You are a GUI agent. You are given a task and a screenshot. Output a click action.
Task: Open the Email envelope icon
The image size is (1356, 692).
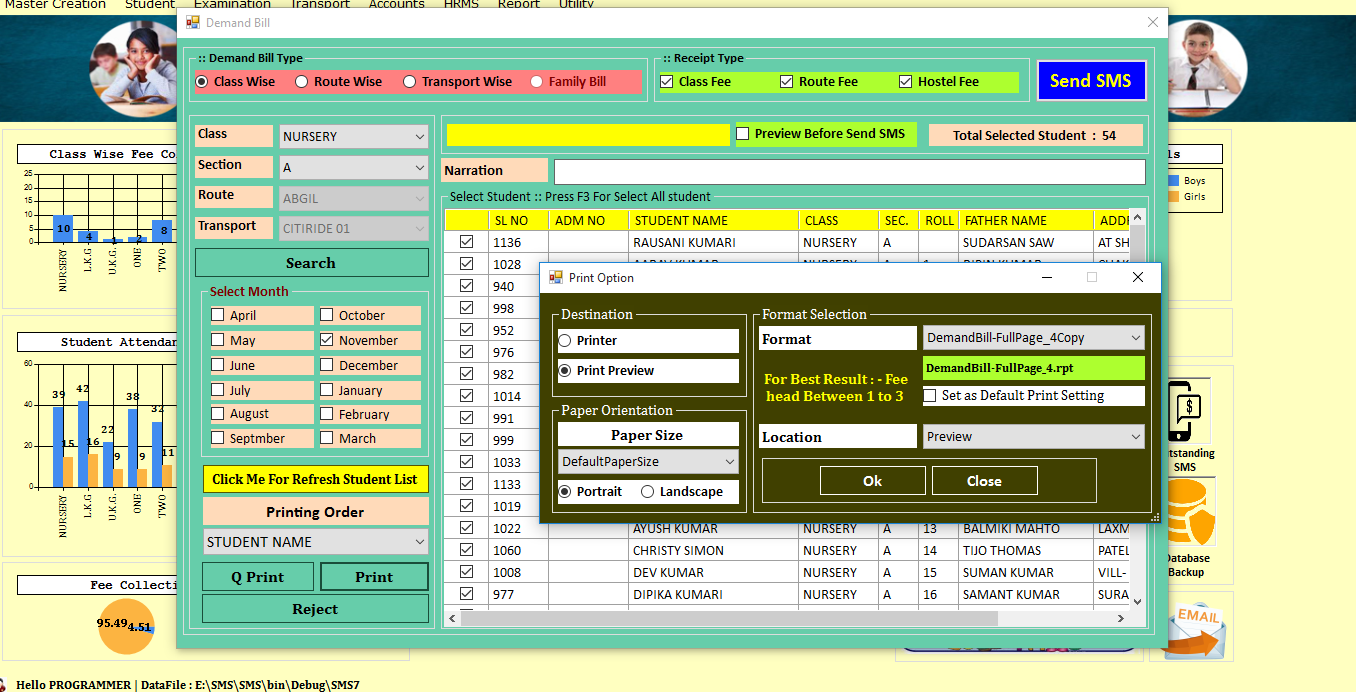pyautogui.click(x=1192, y=630)
